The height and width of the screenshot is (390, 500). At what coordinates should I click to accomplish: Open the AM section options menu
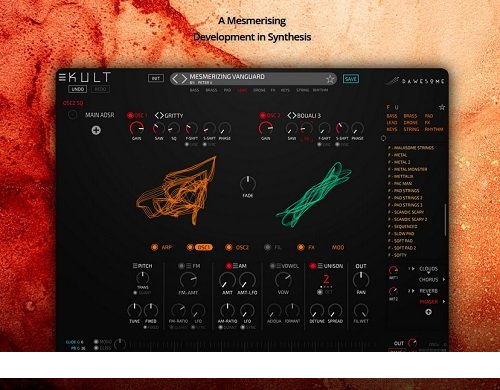click(235, 266)
